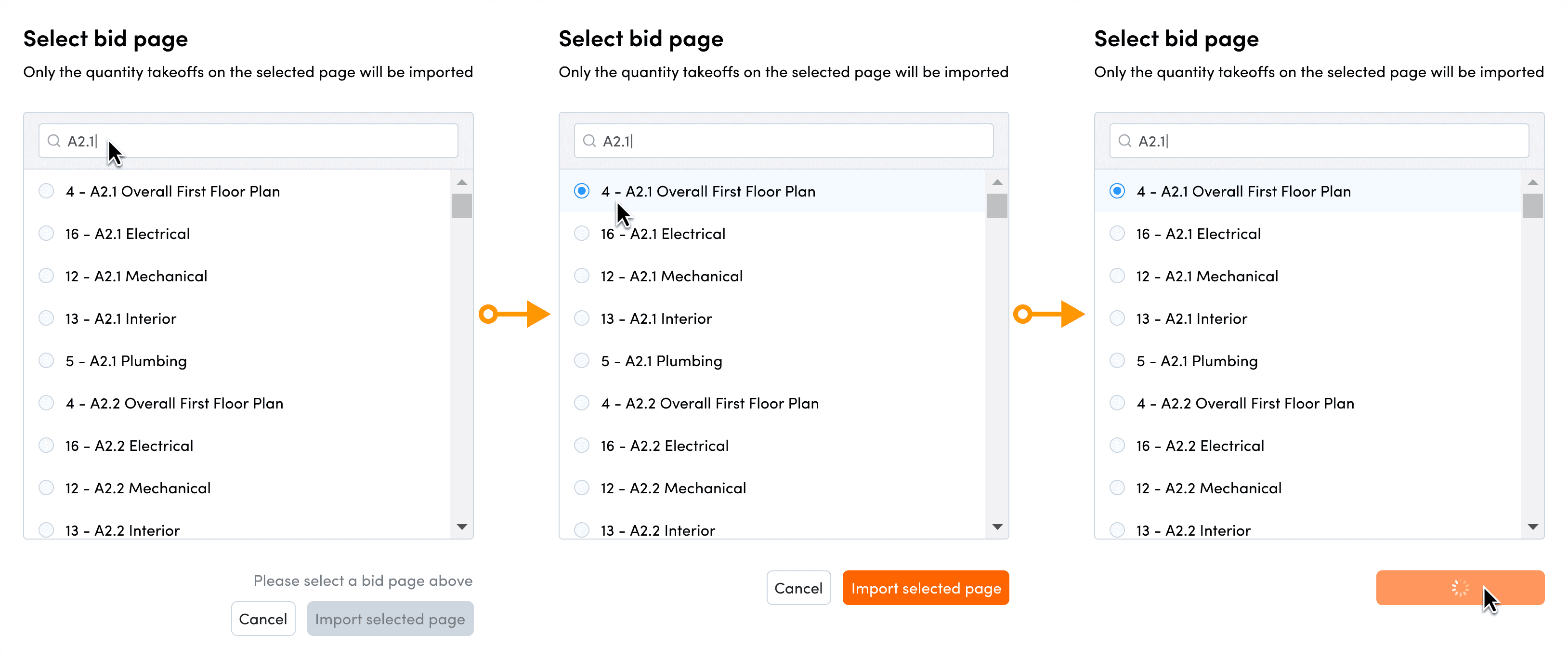Select the 16 – A2.1 Electrical radio in the first dialog
The image size is (1568, 659).
coord(46,233)
